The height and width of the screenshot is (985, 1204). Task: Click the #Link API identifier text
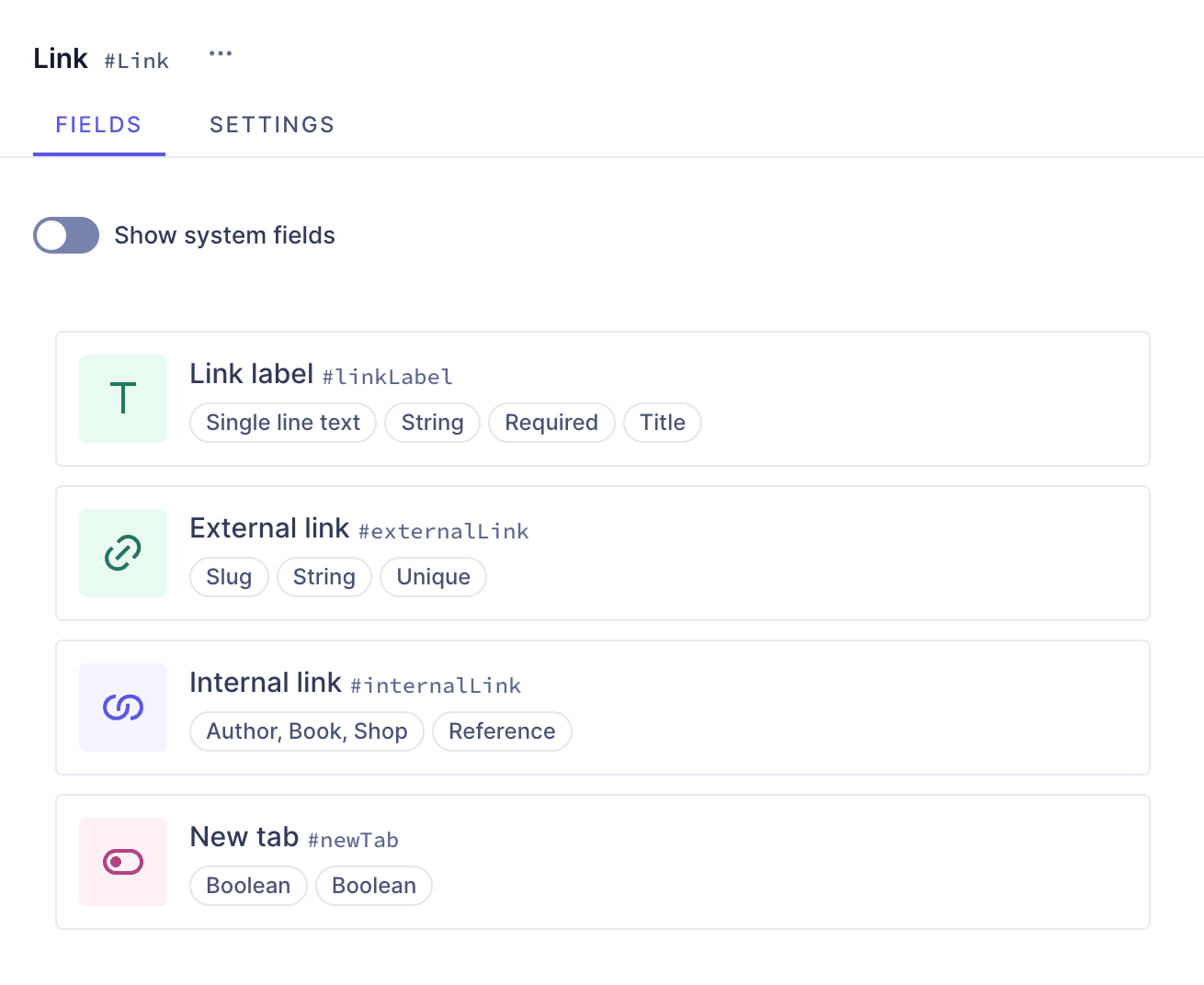tap(136, 61)
